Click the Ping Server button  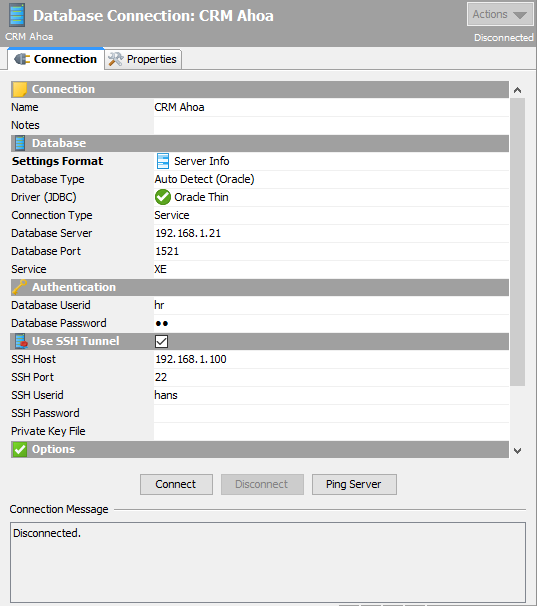point(354,484)
